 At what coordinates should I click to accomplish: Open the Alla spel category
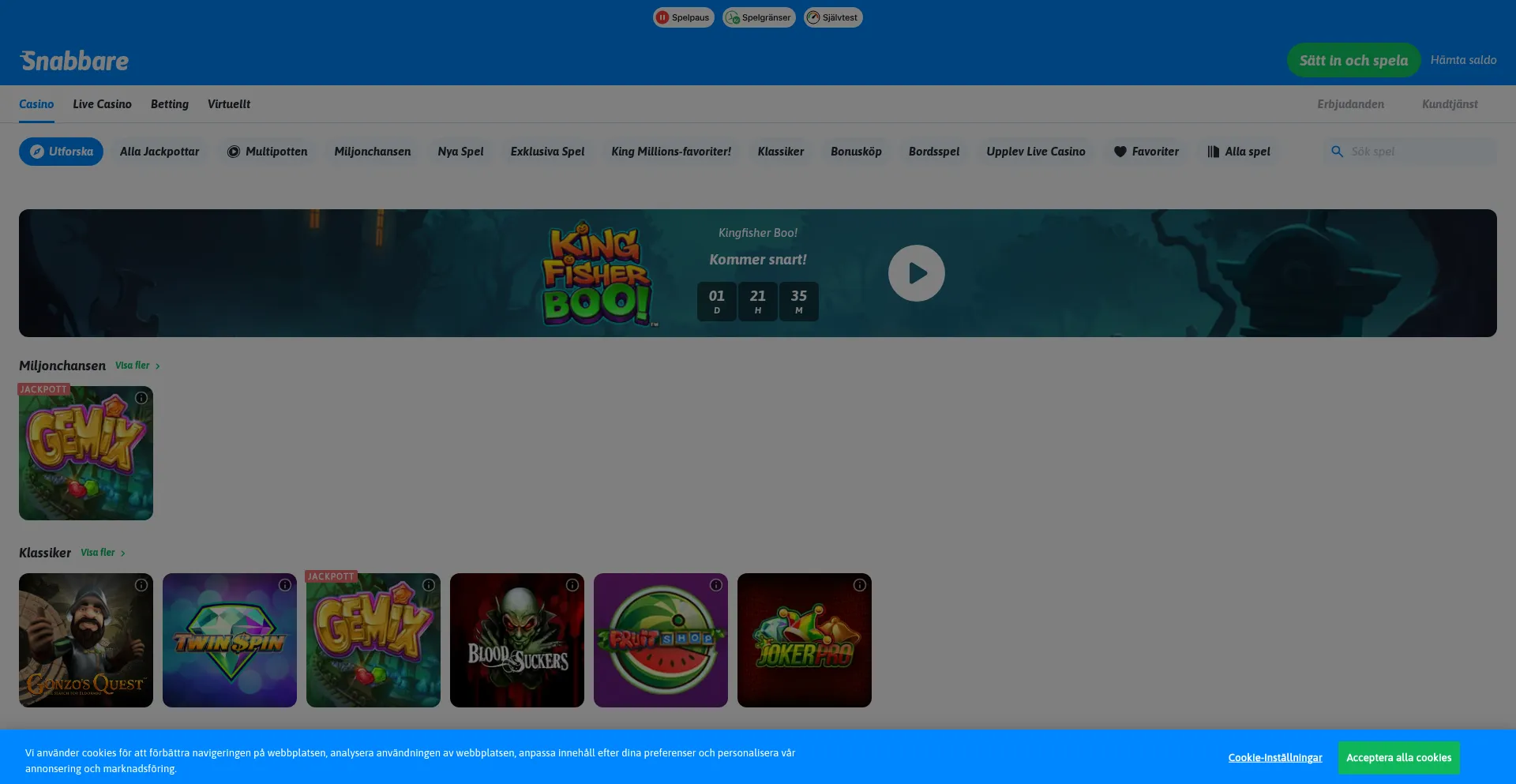click(x=1238, y=152)
